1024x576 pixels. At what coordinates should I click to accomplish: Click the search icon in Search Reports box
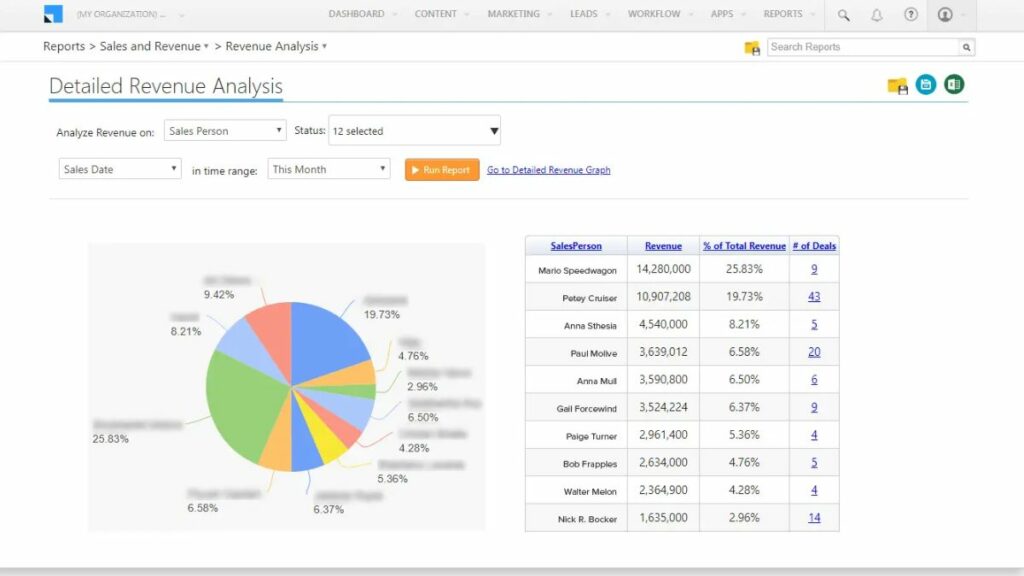pos(964,47)
